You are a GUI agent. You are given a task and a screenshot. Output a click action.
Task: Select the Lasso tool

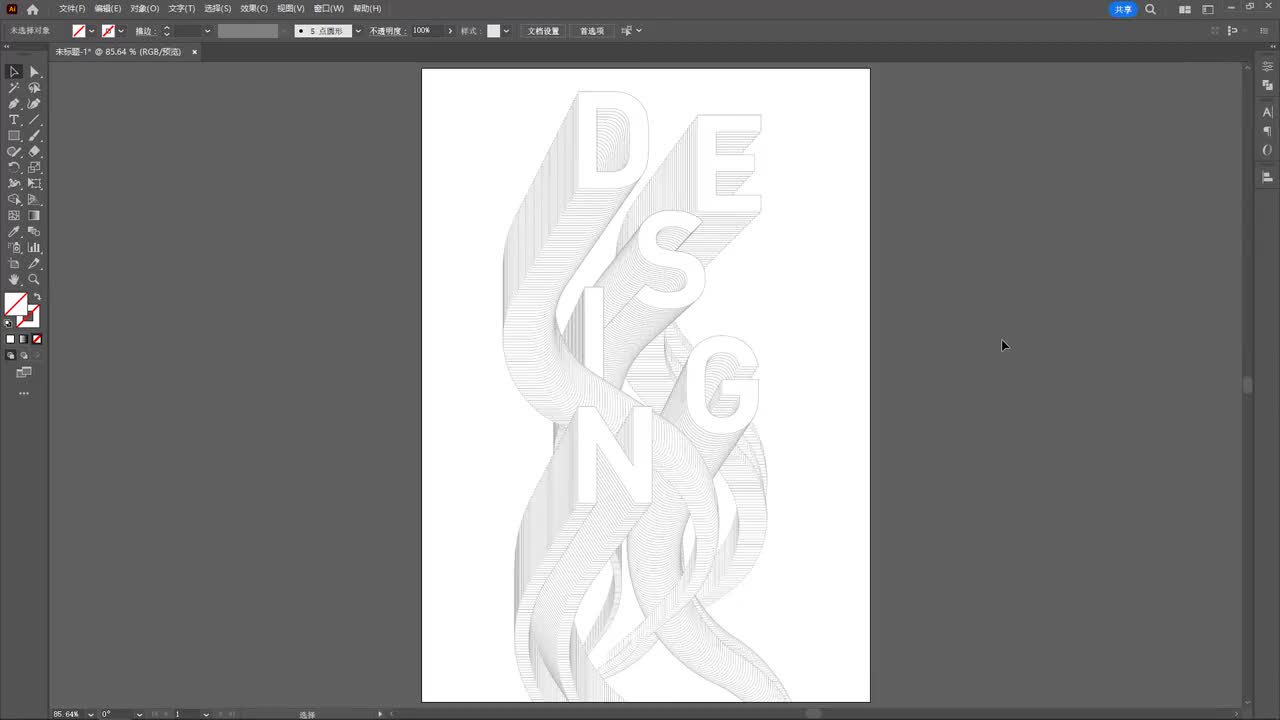click(x=34, y=88)
